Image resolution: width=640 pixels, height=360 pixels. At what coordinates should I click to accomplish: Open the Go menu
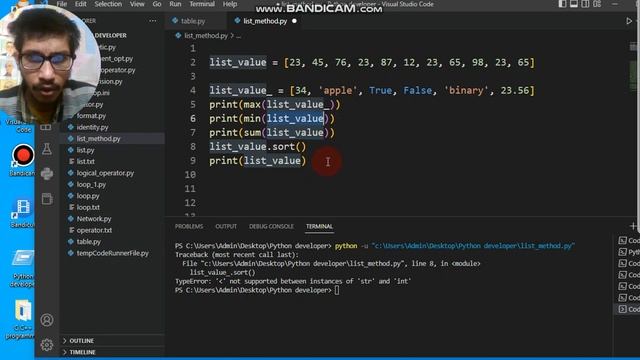157,4
